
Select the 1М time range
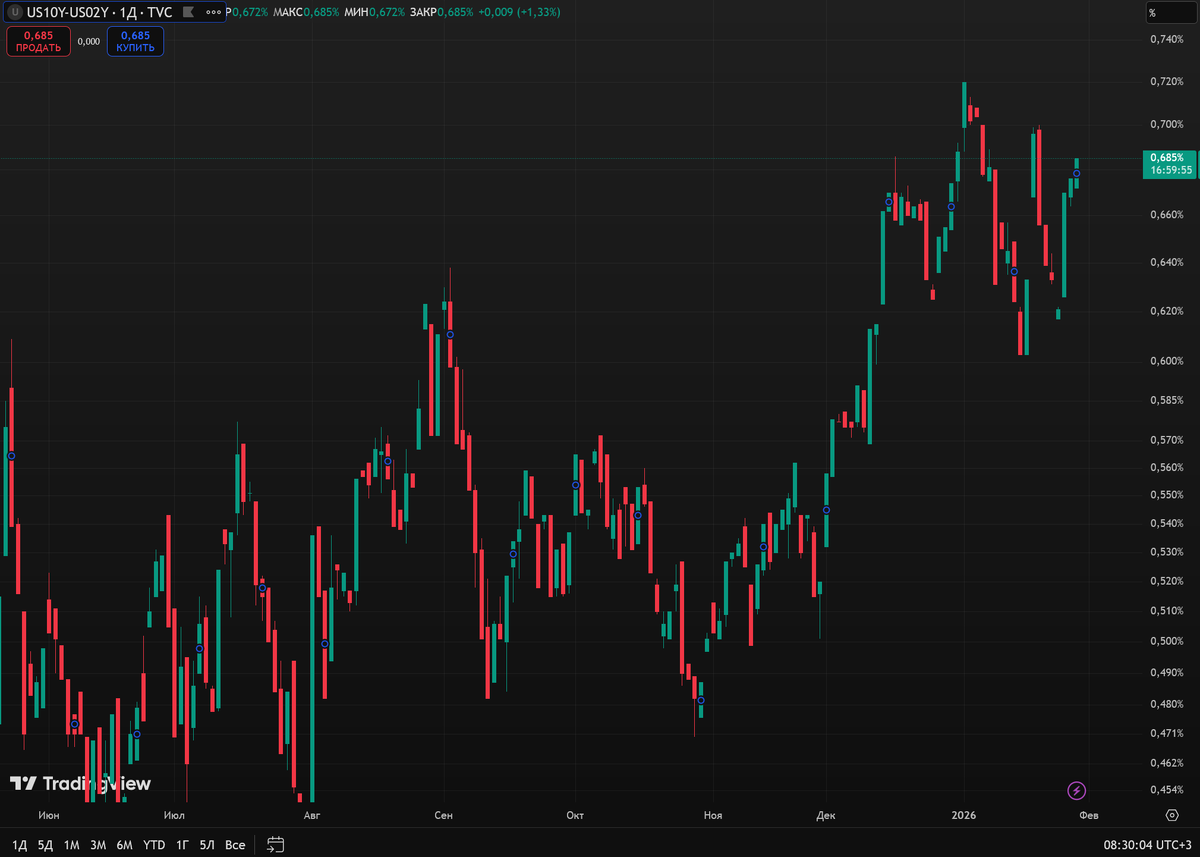click(71, 845)
